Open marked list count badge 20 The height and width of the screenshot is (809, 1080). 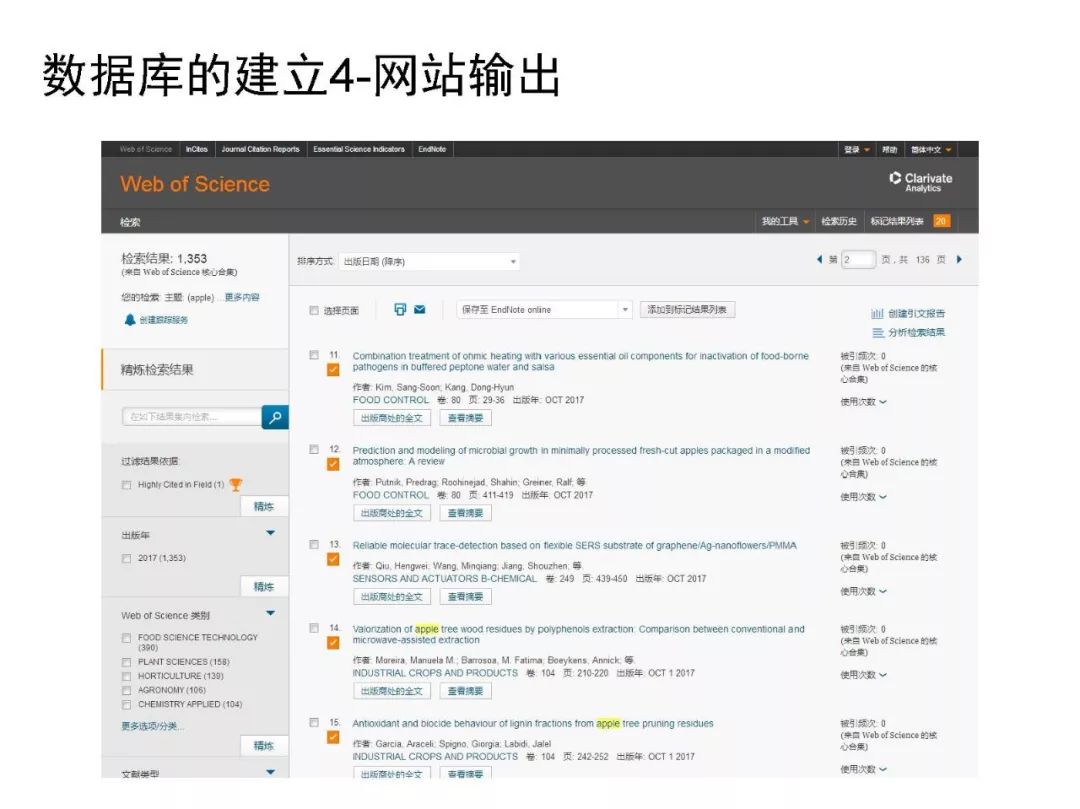pos(941,221)
